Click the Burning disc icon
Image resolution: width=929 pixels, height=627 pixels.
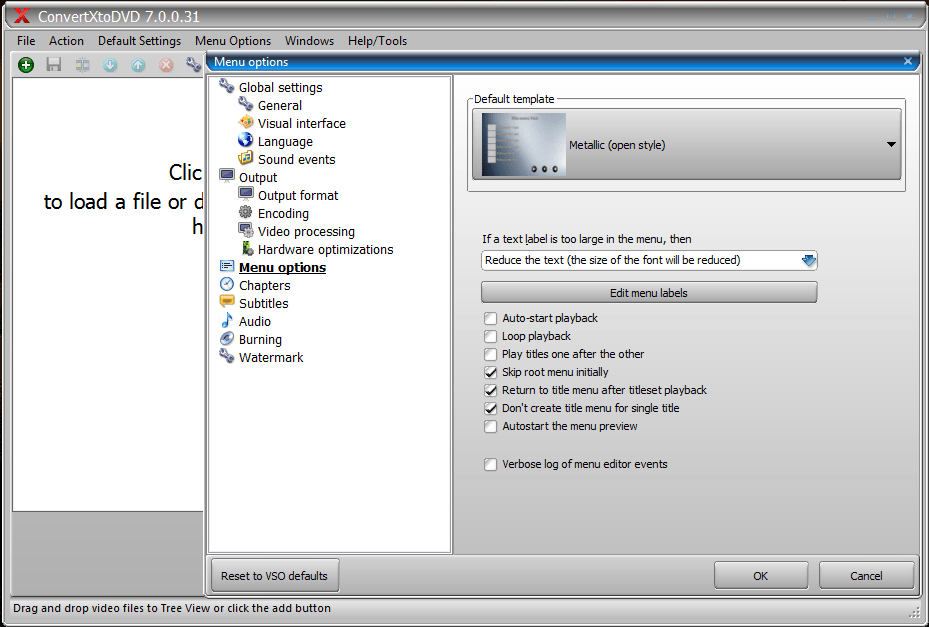tap(227, 338)
